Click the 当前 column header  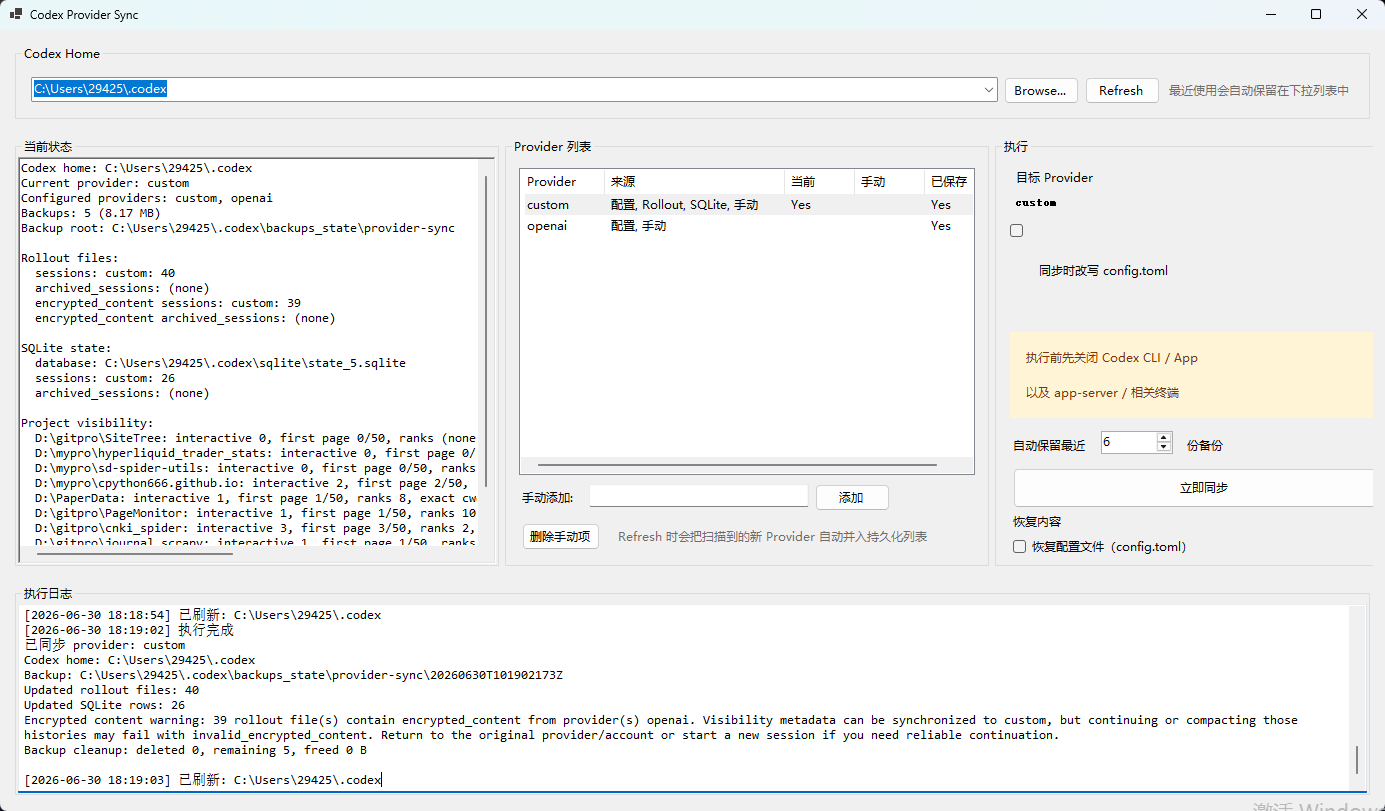click(x=819, y=182)
